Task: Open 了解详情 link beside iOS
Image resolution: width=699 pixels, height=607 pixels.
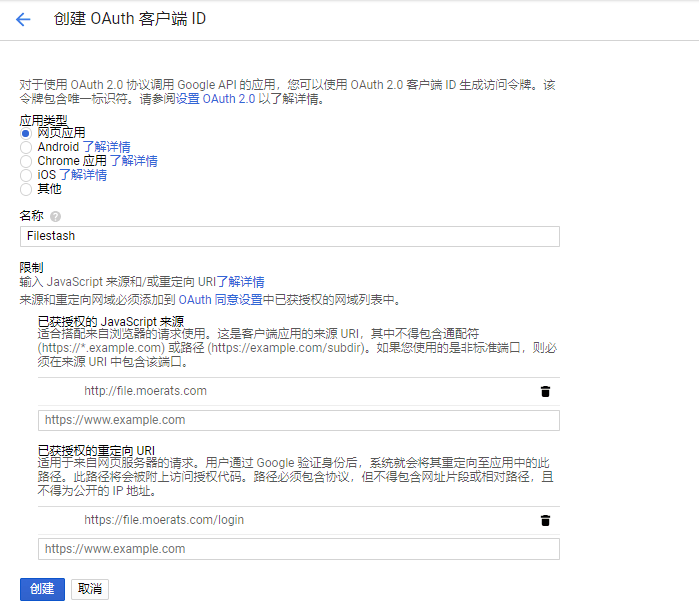Action: 83,175
